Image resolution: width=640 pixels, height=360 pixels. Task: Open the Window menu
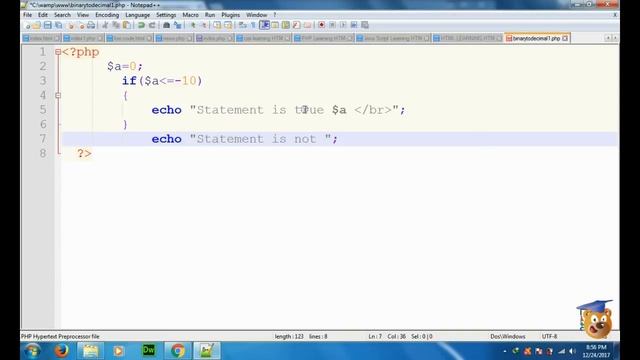point(256,15)
